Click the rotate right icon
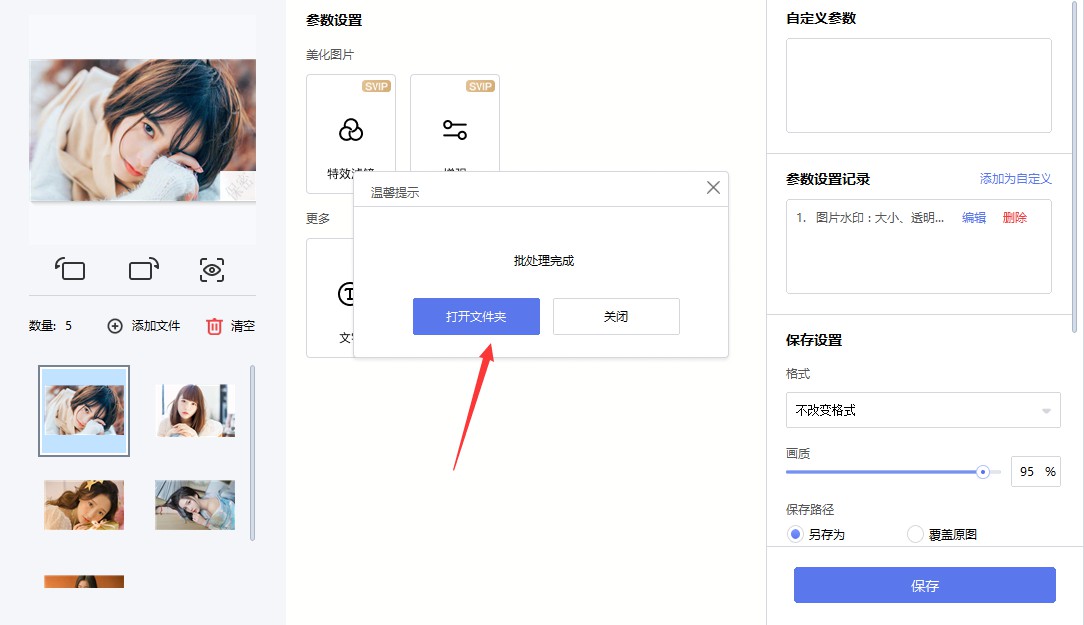1084x625 pixels. (x=143, y=269)
